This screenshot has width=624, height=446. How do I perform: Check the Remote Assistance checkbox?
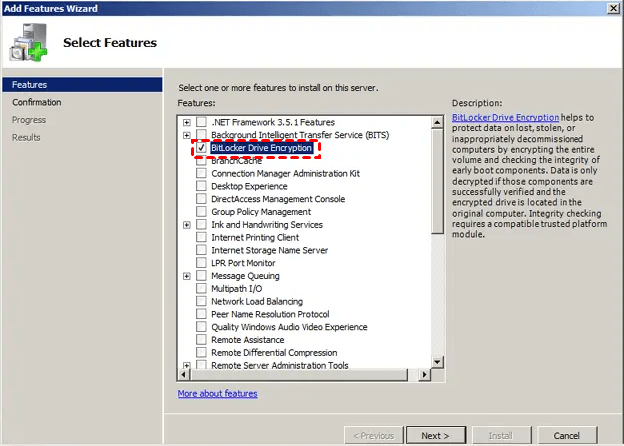(201, 339)
